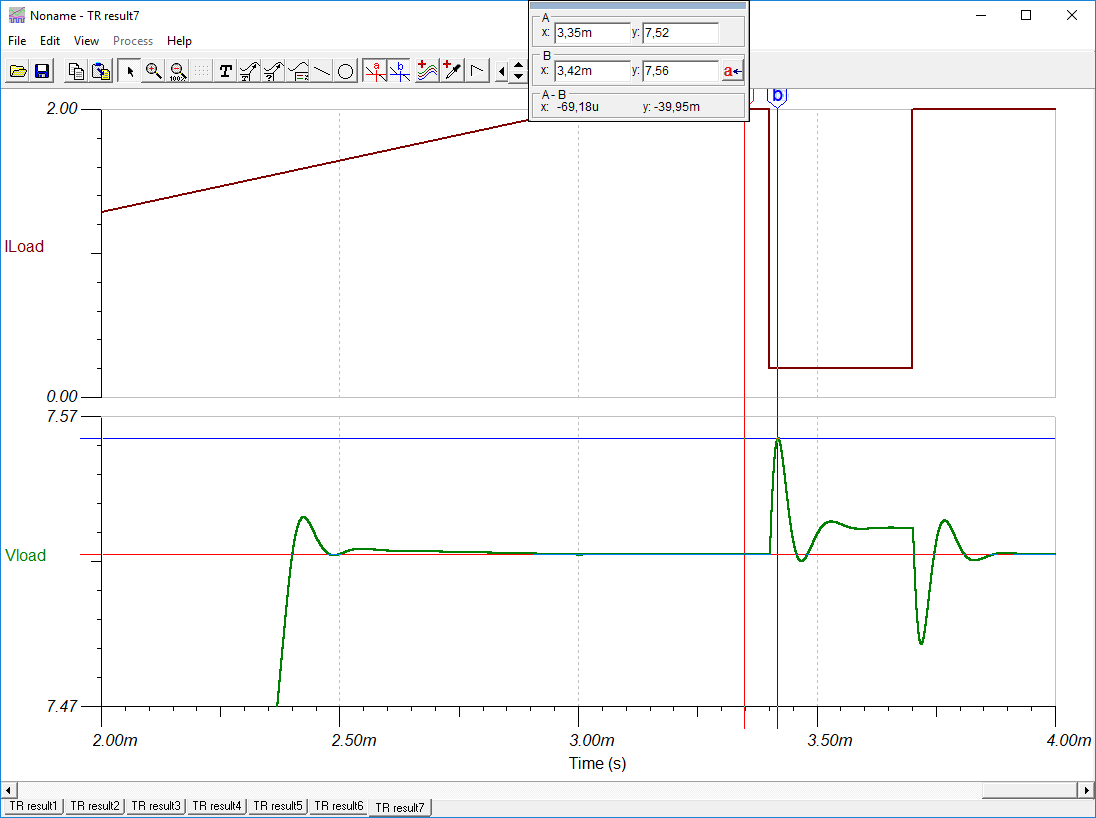Click the Time (s) axis label

pos(597,763)
